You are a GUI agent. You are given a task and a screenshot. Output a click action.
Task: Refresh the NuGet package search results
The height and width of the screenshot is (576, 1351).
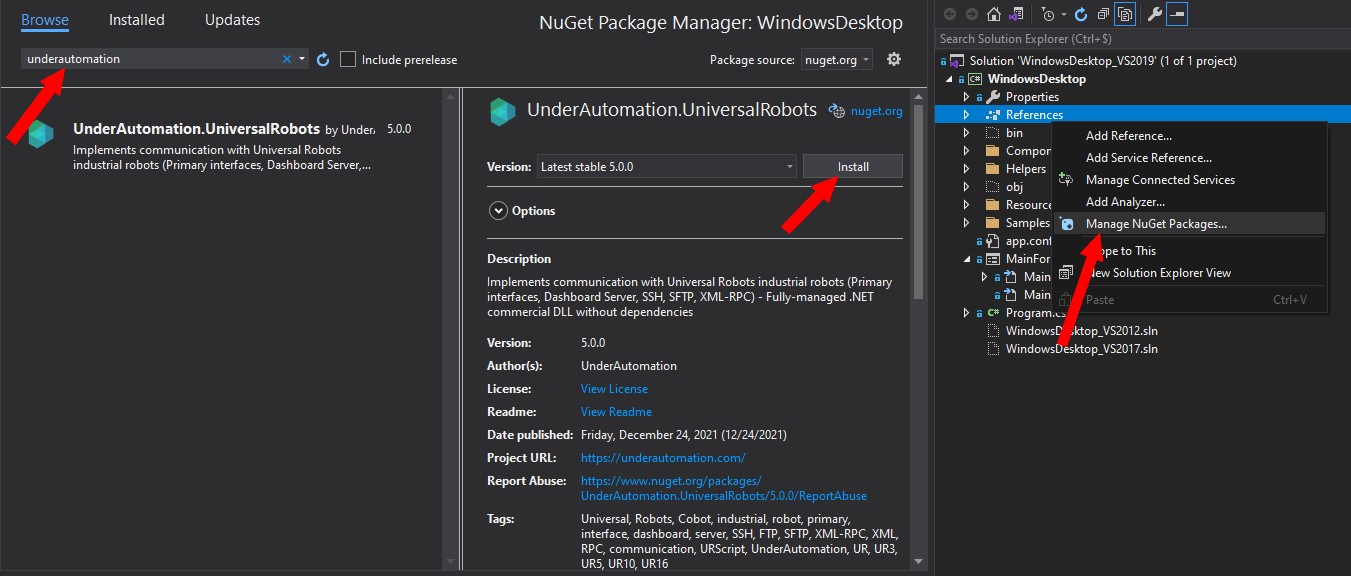(323, 60)
